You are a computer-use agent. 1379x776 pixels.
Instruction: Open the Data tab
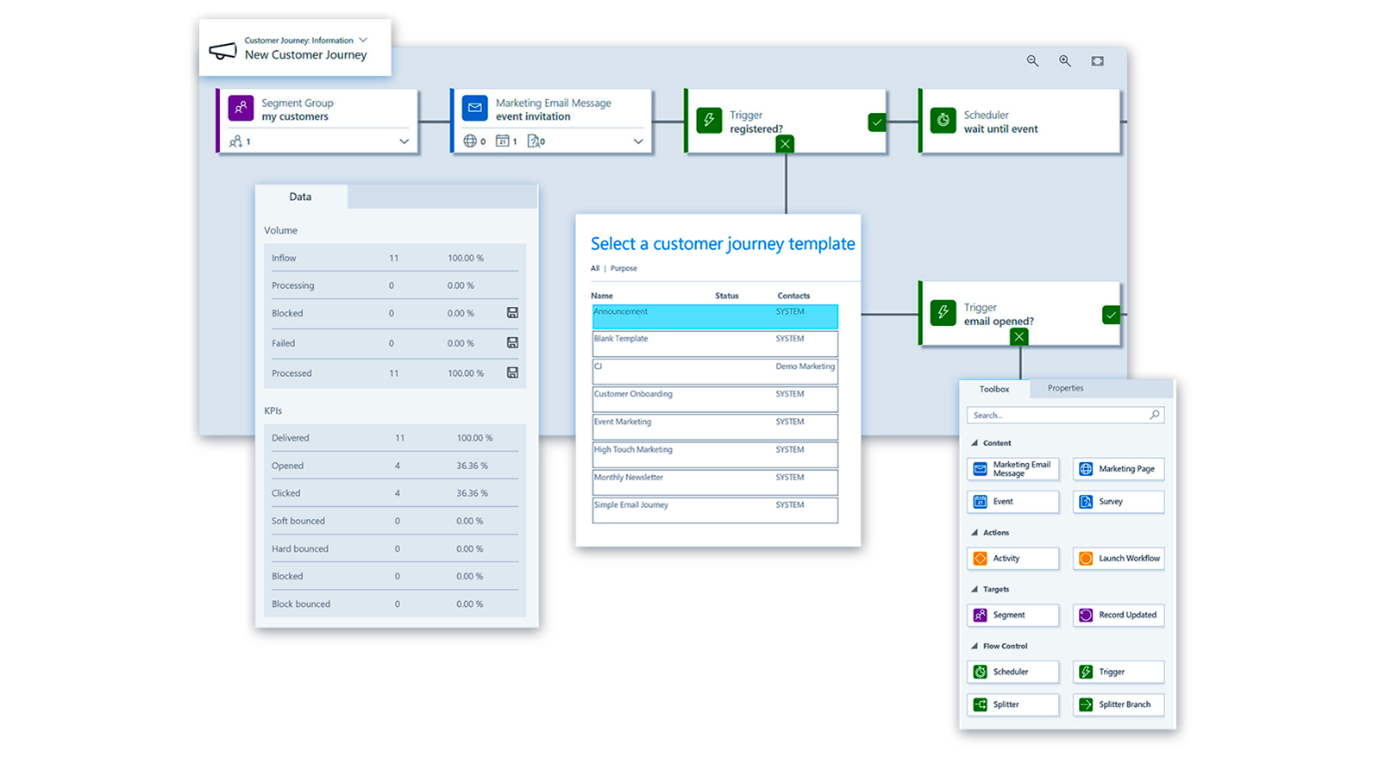pos(300,197)
